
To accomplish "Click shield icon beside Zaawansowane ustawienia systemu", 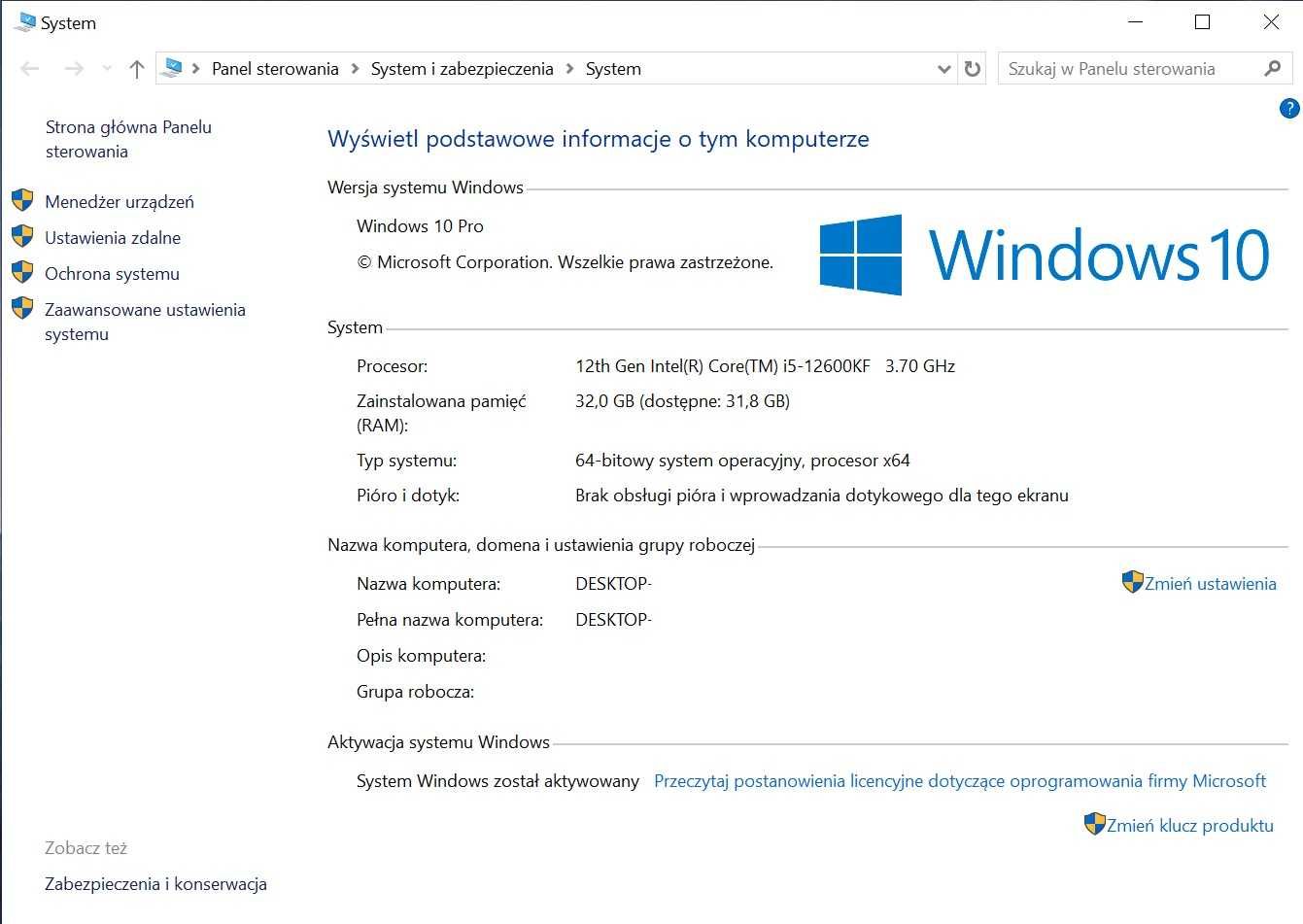I will [x=22, y=308].
